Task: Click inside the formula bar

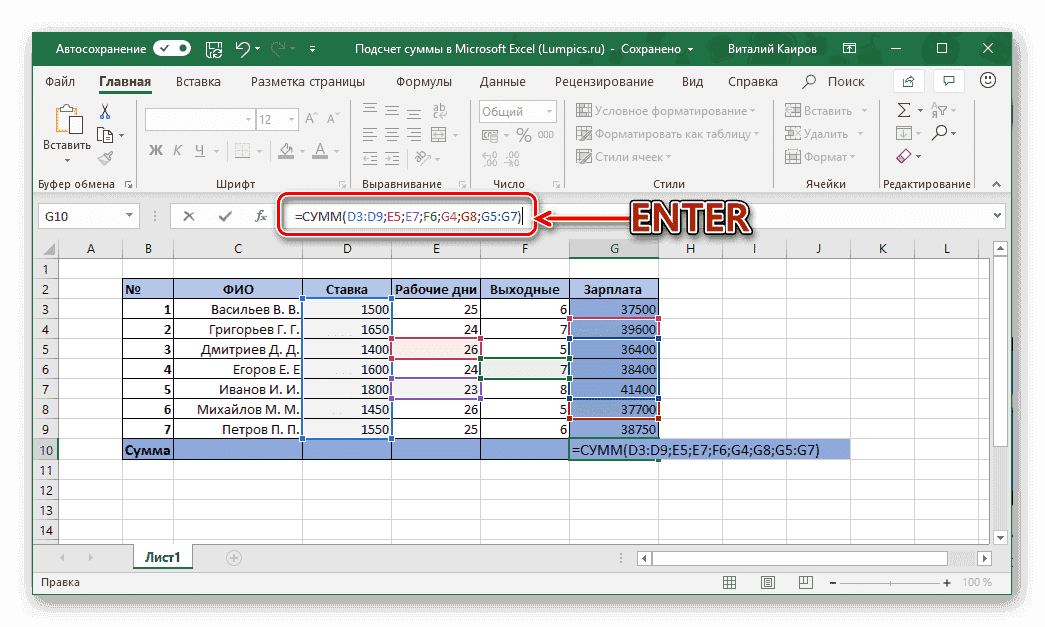Action: click(x=400, y=215)
